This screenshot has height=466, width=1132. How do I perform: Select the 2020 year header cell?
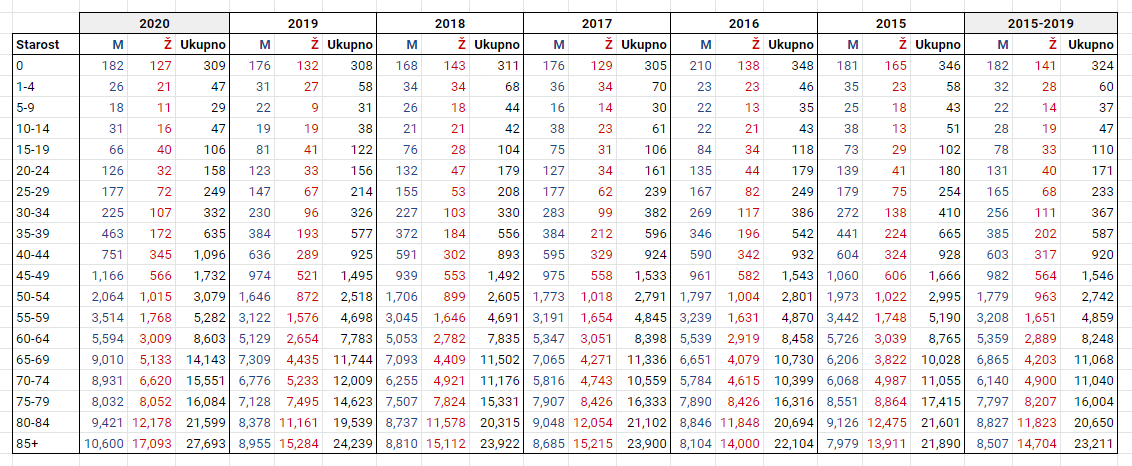pyautogui.click(x=155, y=22)
